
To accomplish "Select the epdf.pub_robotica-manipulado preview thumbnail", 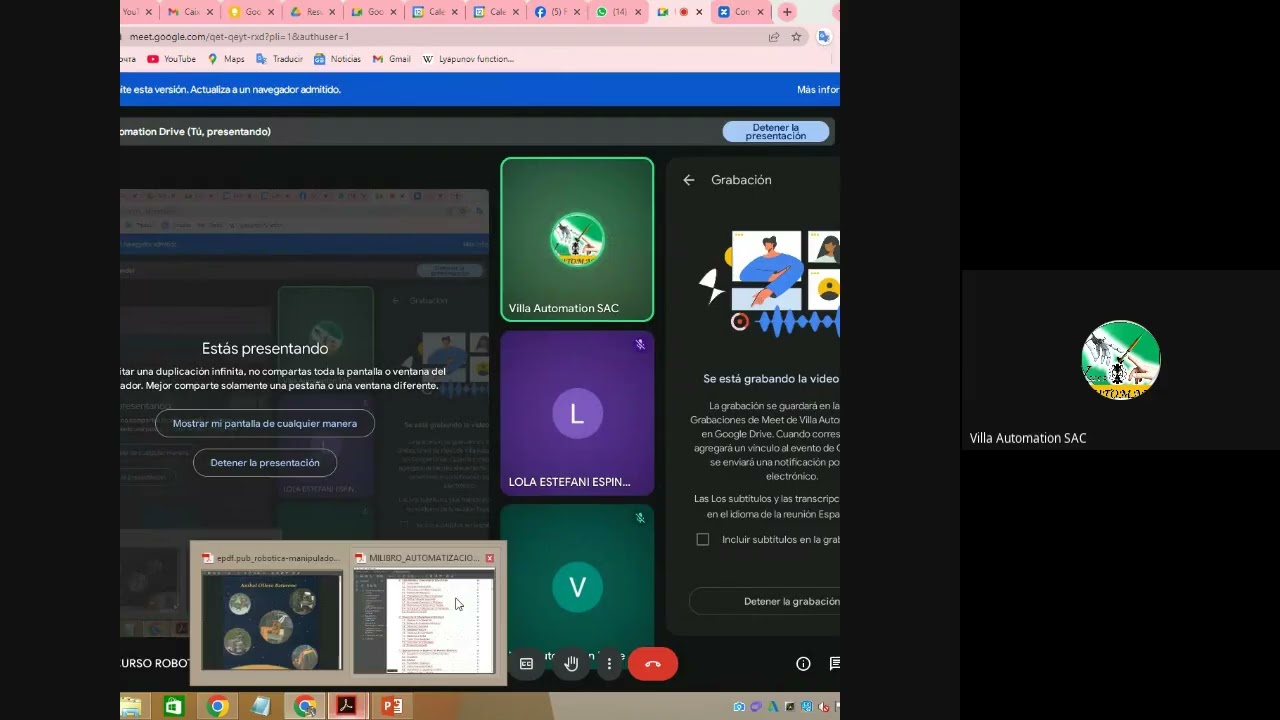I will 271,612.
